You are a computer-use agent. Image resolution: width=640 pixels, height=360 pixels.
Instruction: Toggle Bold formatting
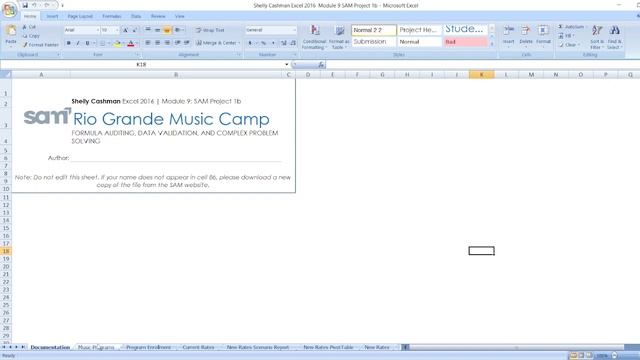coord(69,43)
